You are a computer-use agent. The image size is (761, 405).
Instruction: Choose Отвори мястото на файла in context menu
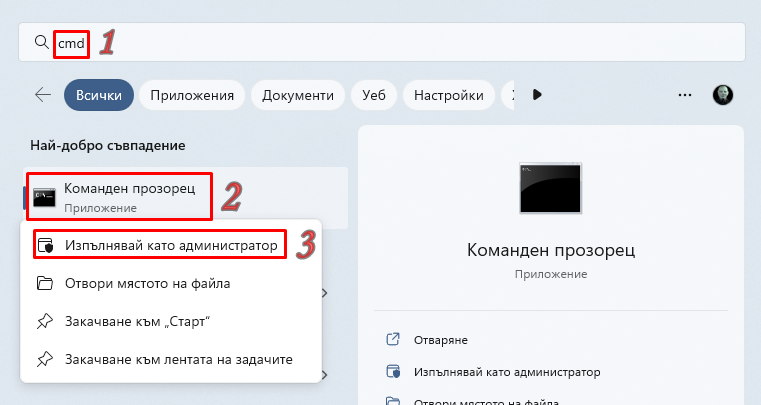[x=171, y=283]
